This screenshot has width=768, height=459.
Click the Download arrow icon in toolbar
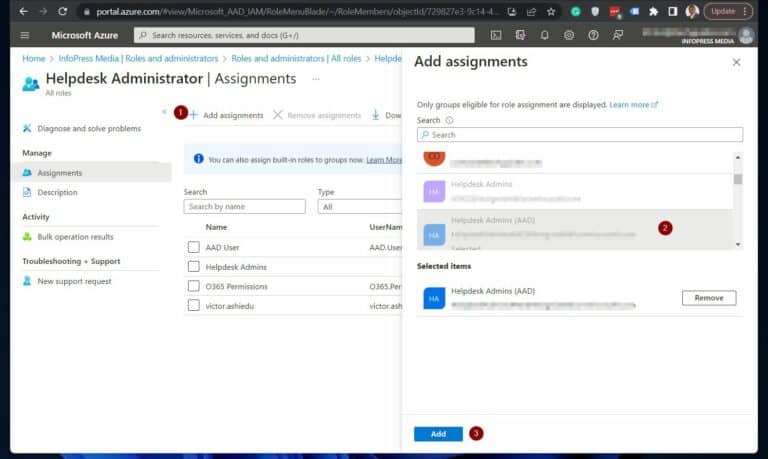coord(375,115)
